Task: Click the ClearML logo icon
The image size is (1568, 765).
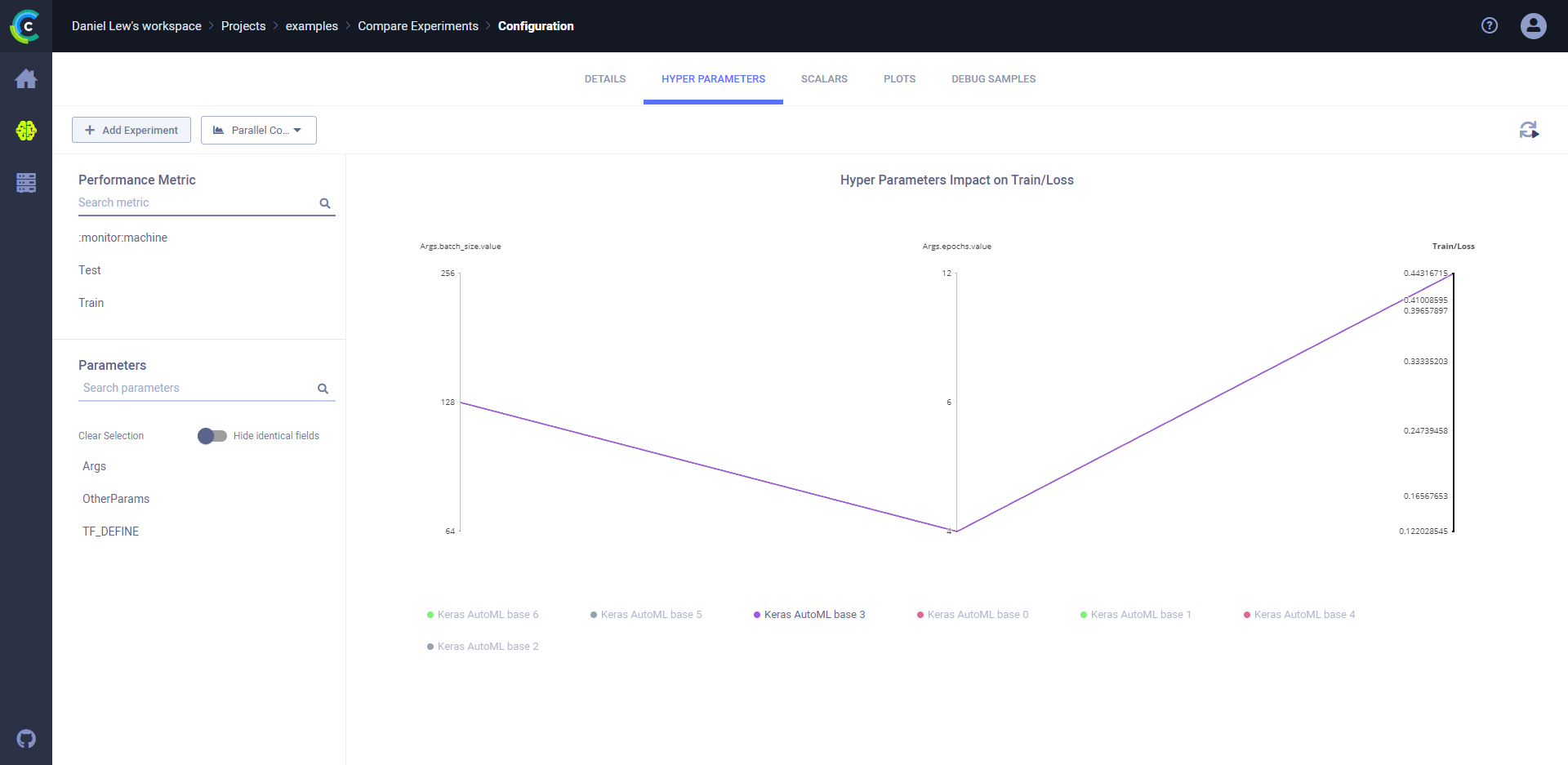Action: coord(25,26)
